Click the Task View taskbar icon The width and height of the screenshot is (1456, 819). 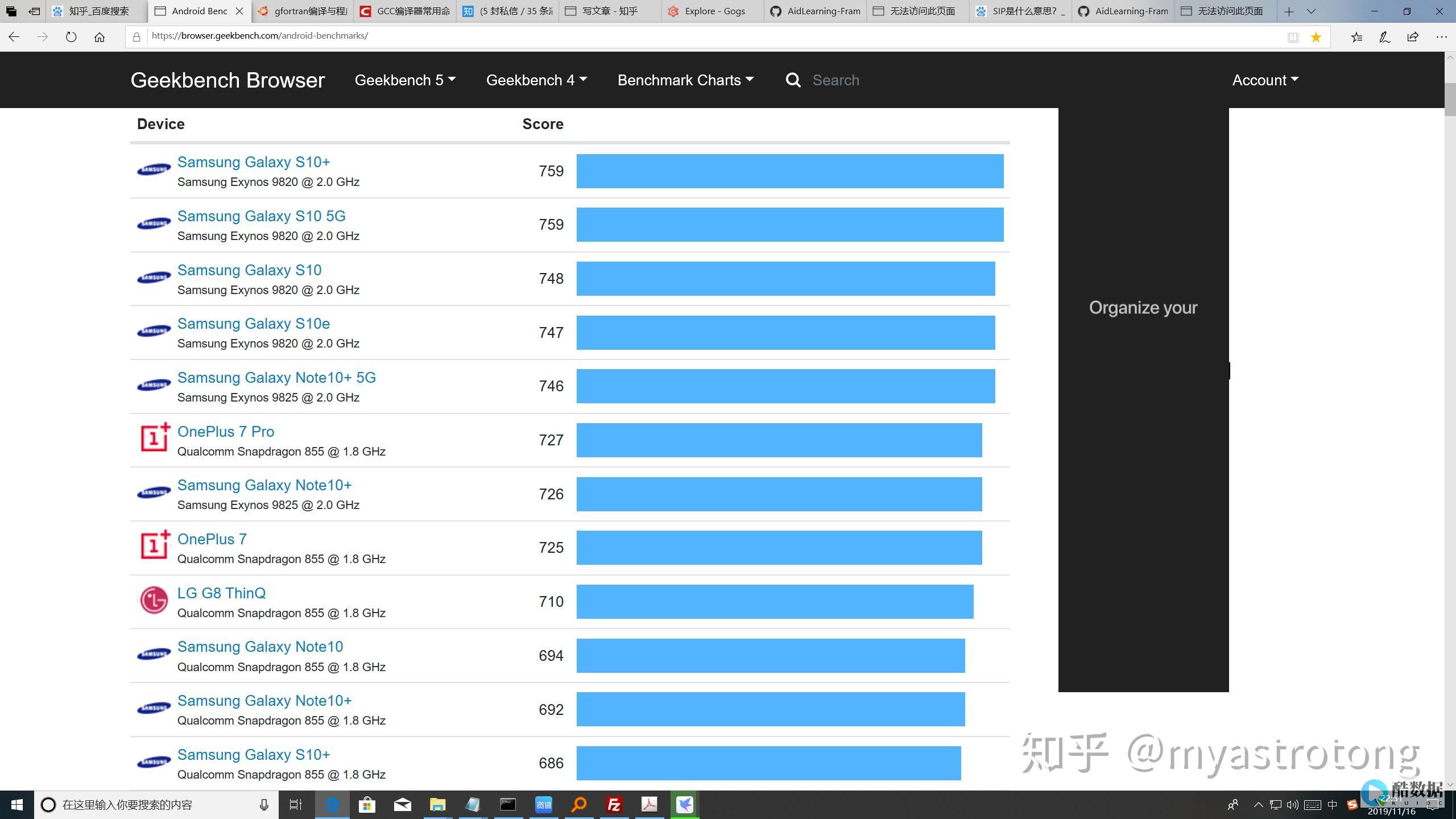[296, 805]
